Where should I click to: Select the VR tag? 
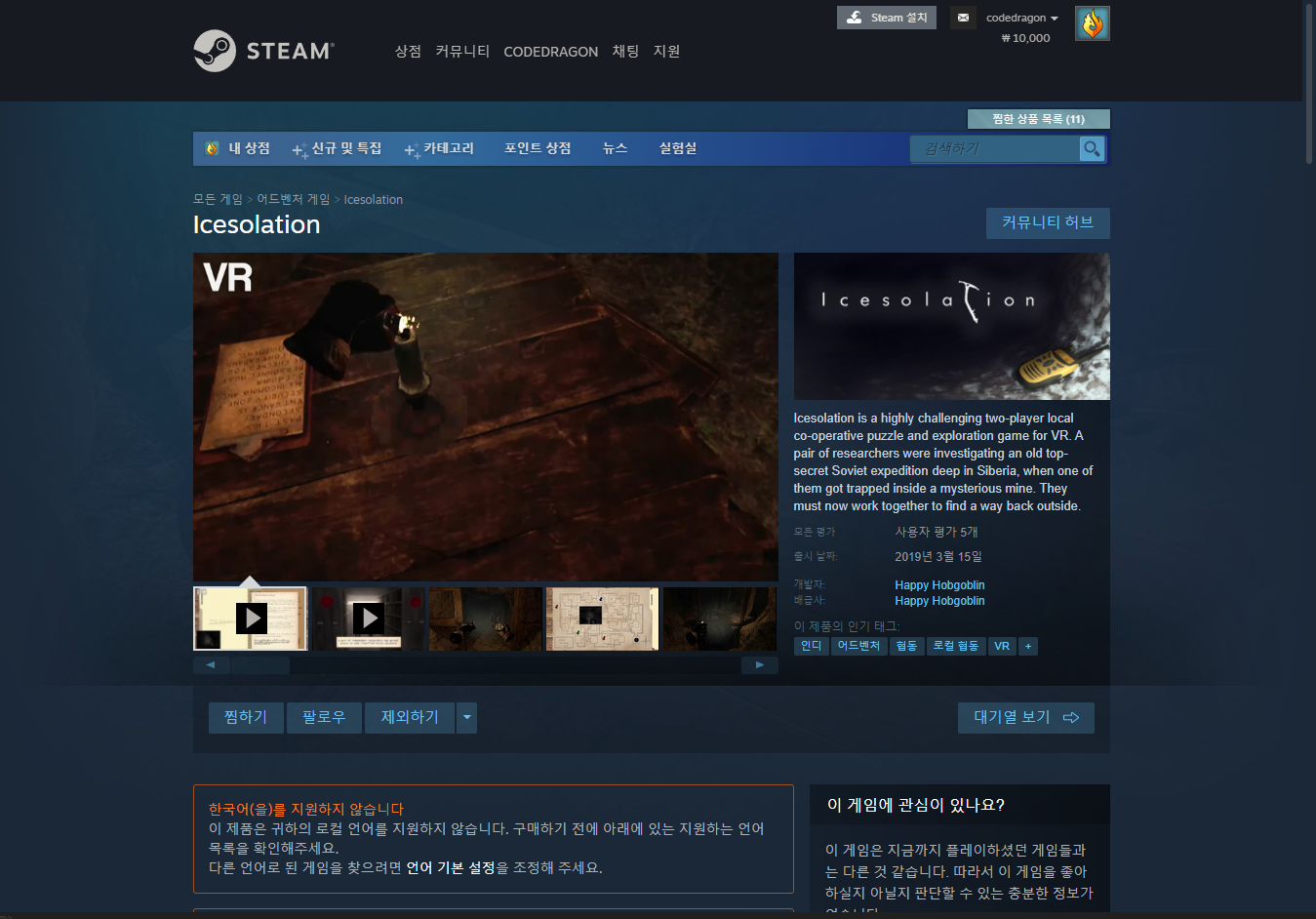(1002, 646)
